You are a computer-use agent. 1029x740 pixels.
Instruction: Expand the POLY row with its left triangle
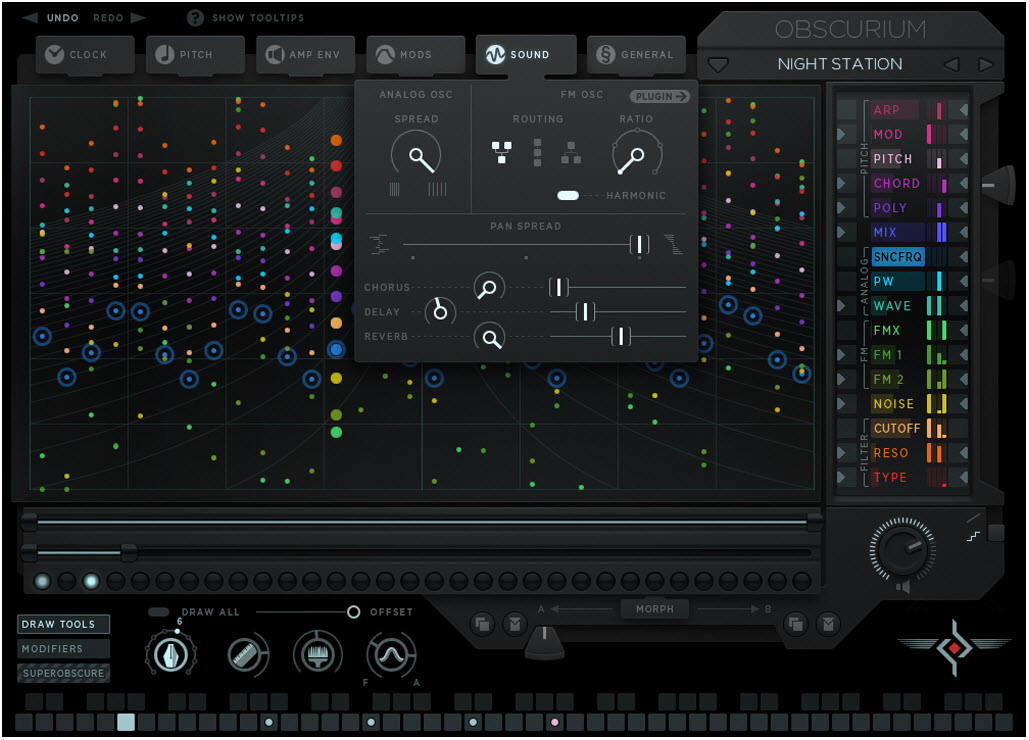842,207
